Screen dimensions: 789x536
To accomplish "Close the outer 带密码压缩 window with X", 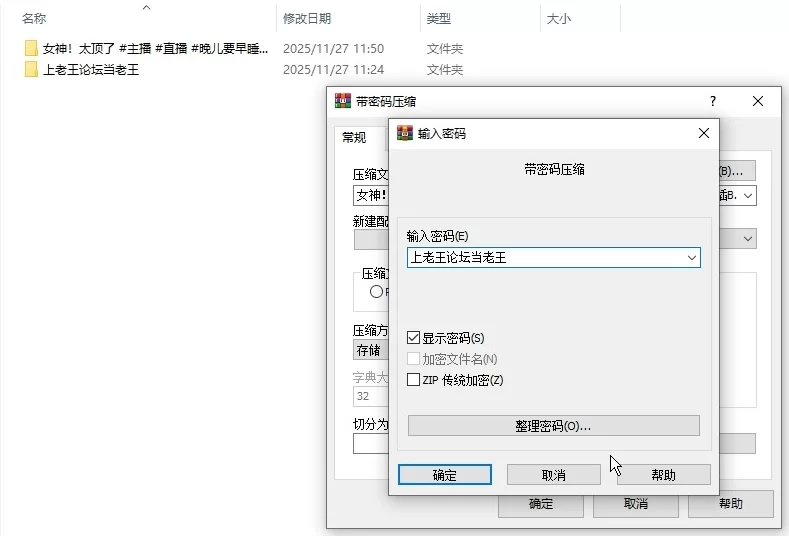I will 758,101.
